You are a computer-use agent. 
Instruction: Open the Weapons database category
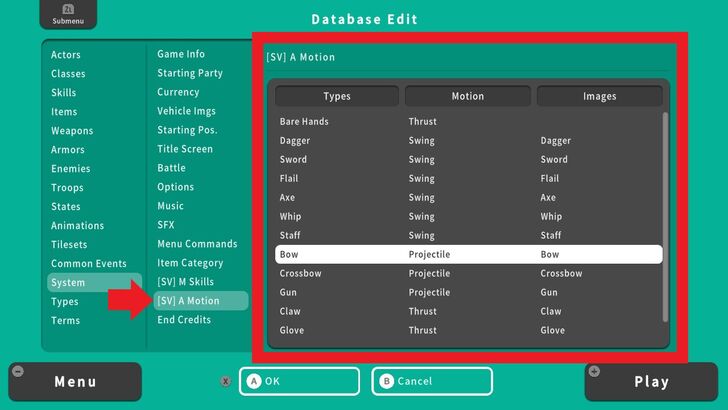tap(72, 131)
